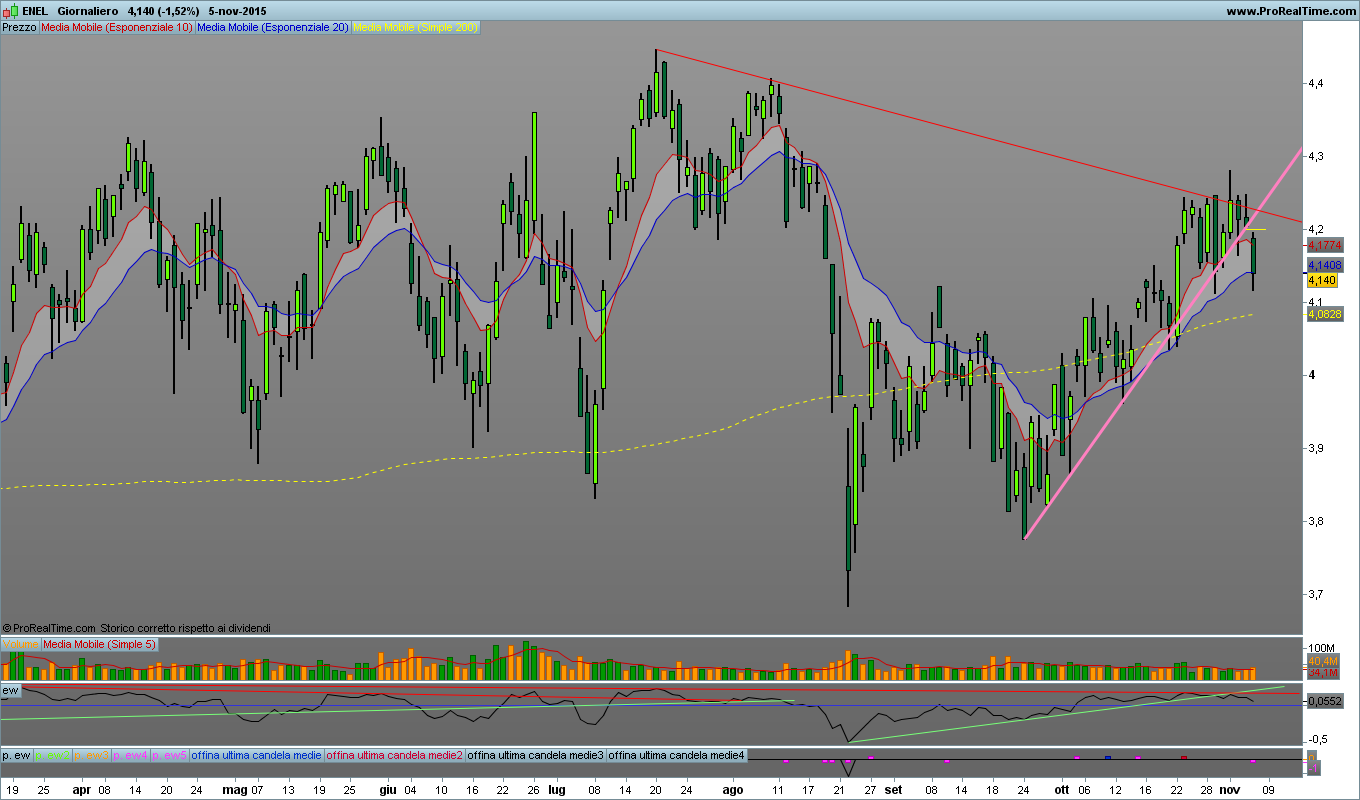Image resolution: width=1360 pixels, height=800 pixels.
Task: Click the 3,7 price scale label
Action: (x=1316, y=595)
